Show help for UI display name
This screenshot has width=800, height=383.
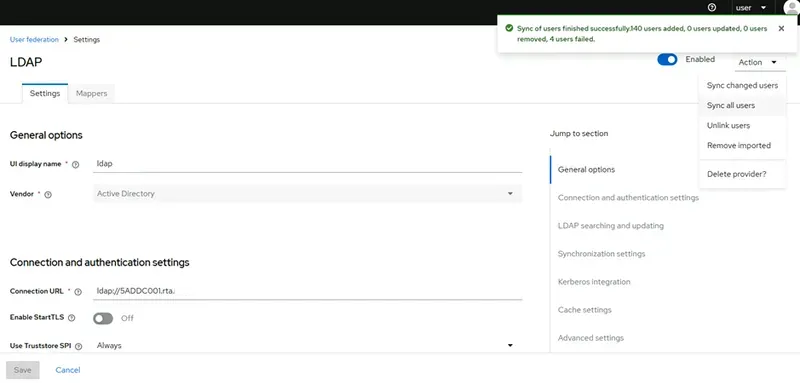pos(76,165)
